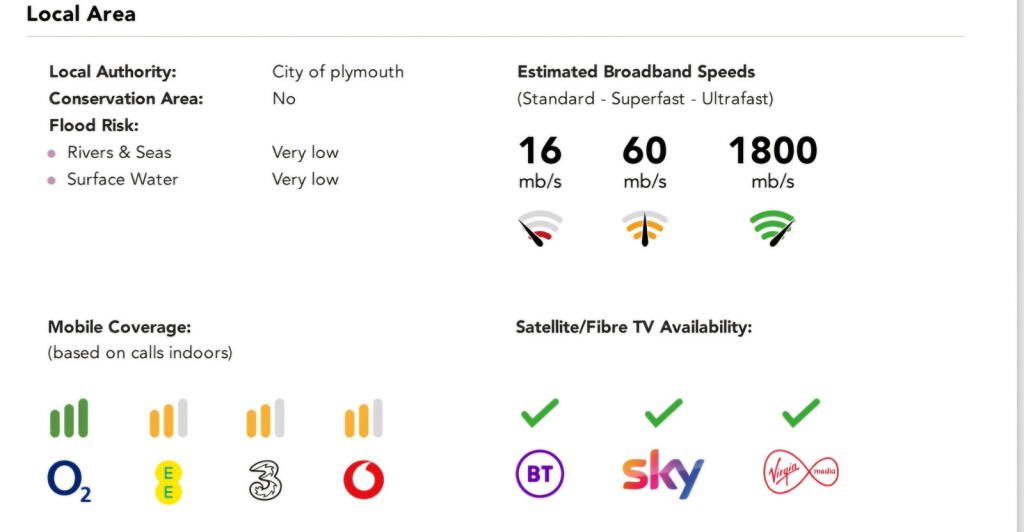Click the green tick above BT

click(x=540, y=411)
